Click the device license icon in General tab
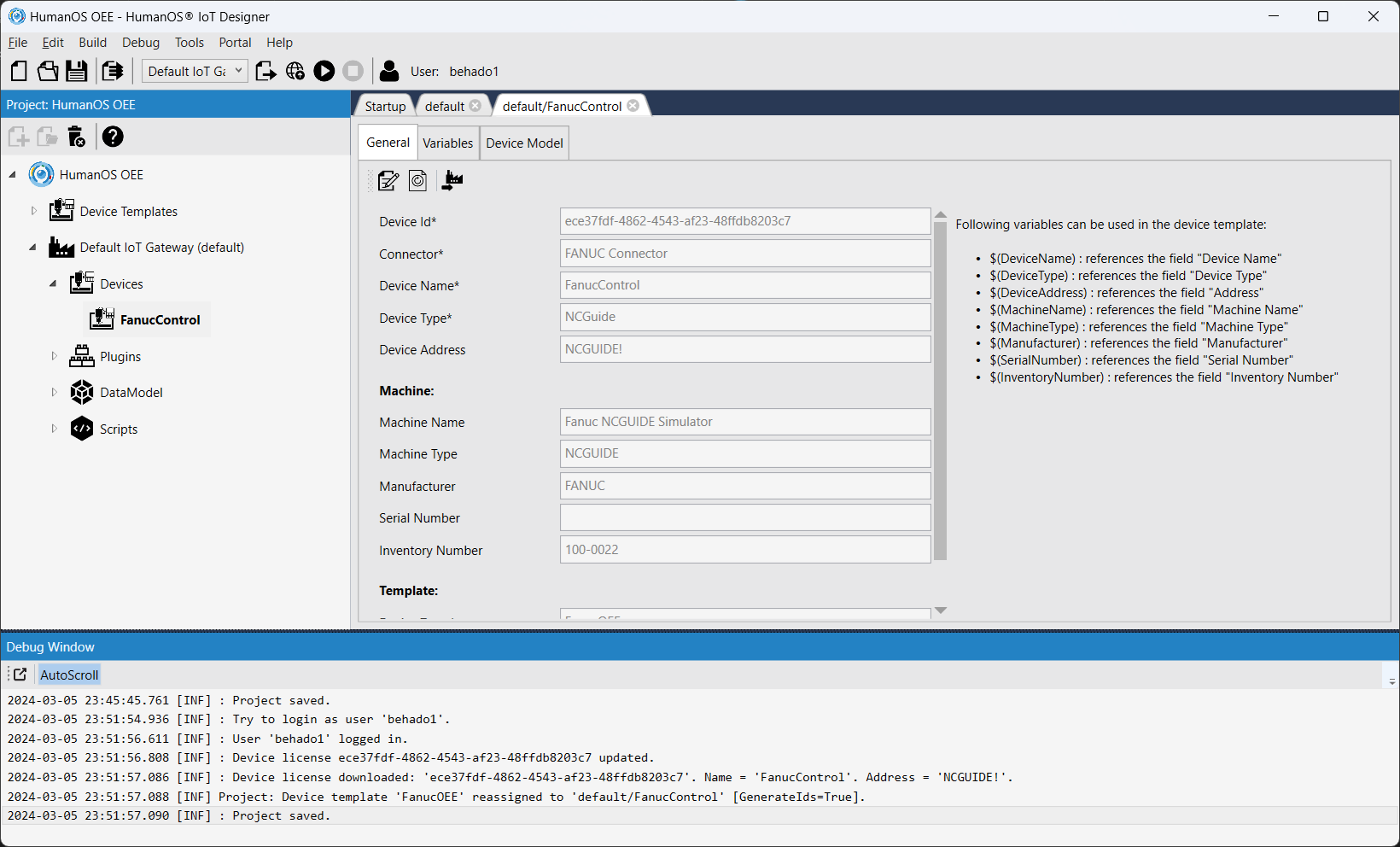The height and width of the screenshot is (847, 1400). pyautogui.click(x=418, y=180)
